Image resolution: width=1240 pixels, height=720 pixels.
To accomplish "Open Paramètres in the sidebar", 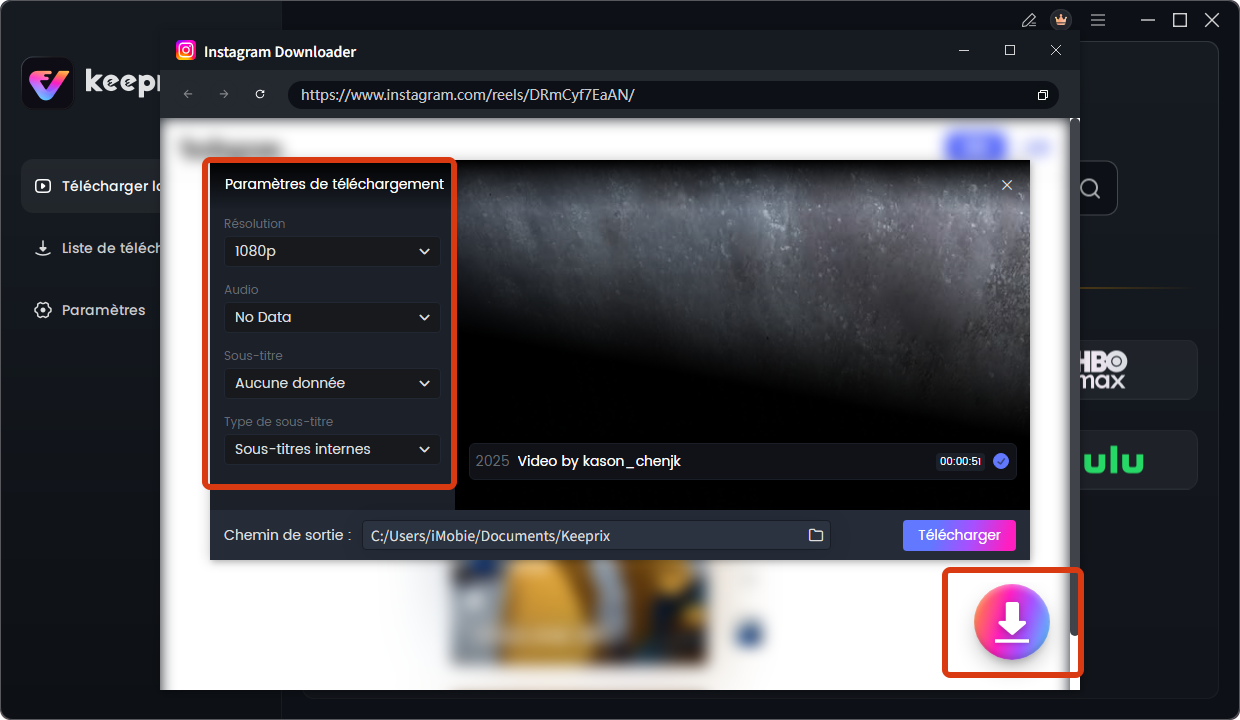I will (x=103, y=310).
